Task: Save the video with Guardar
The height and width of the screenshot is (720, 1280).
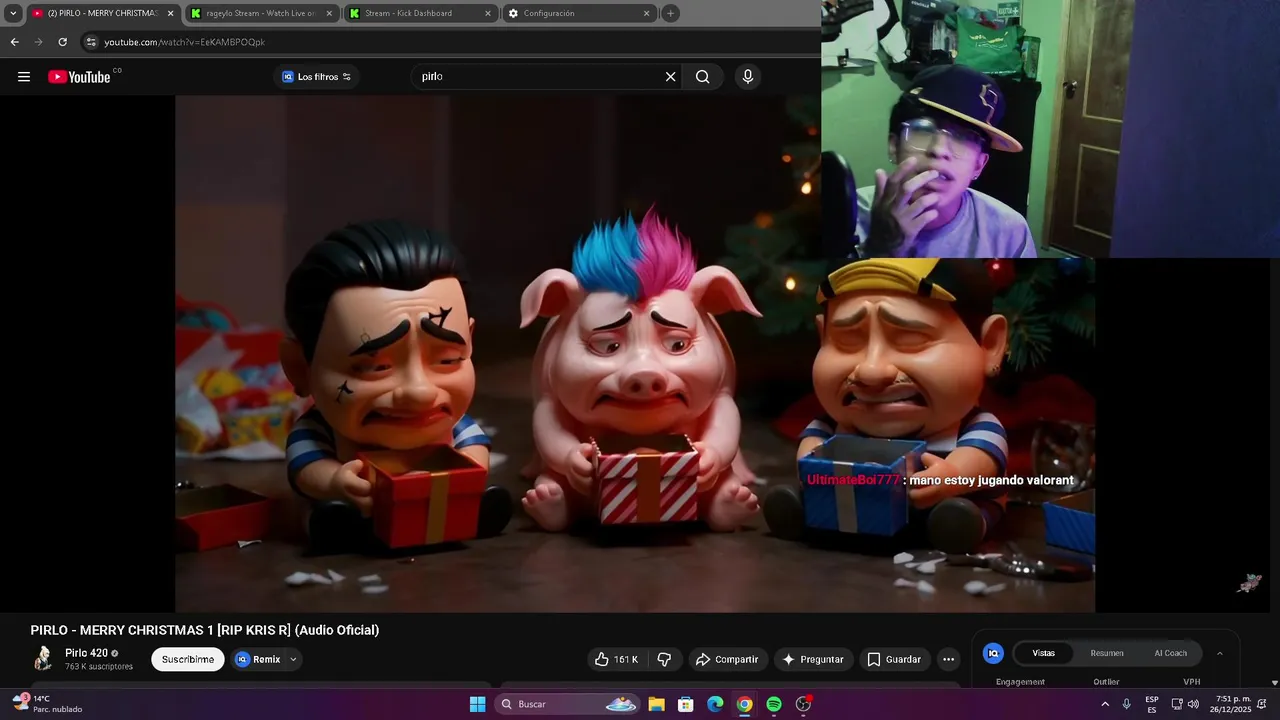Action: [894, 659]
